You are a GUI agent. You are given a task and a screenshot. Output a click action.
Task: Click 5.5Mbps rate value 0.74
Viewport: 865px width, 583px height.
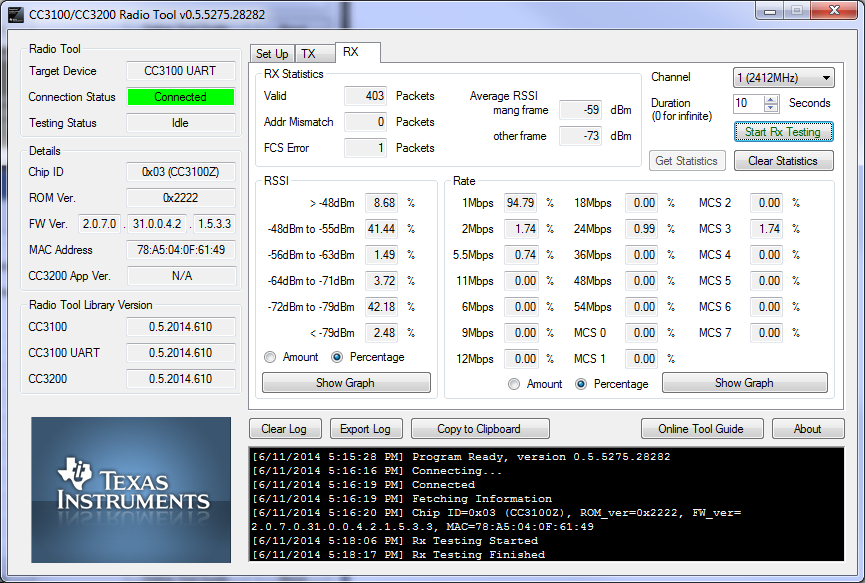521,255
